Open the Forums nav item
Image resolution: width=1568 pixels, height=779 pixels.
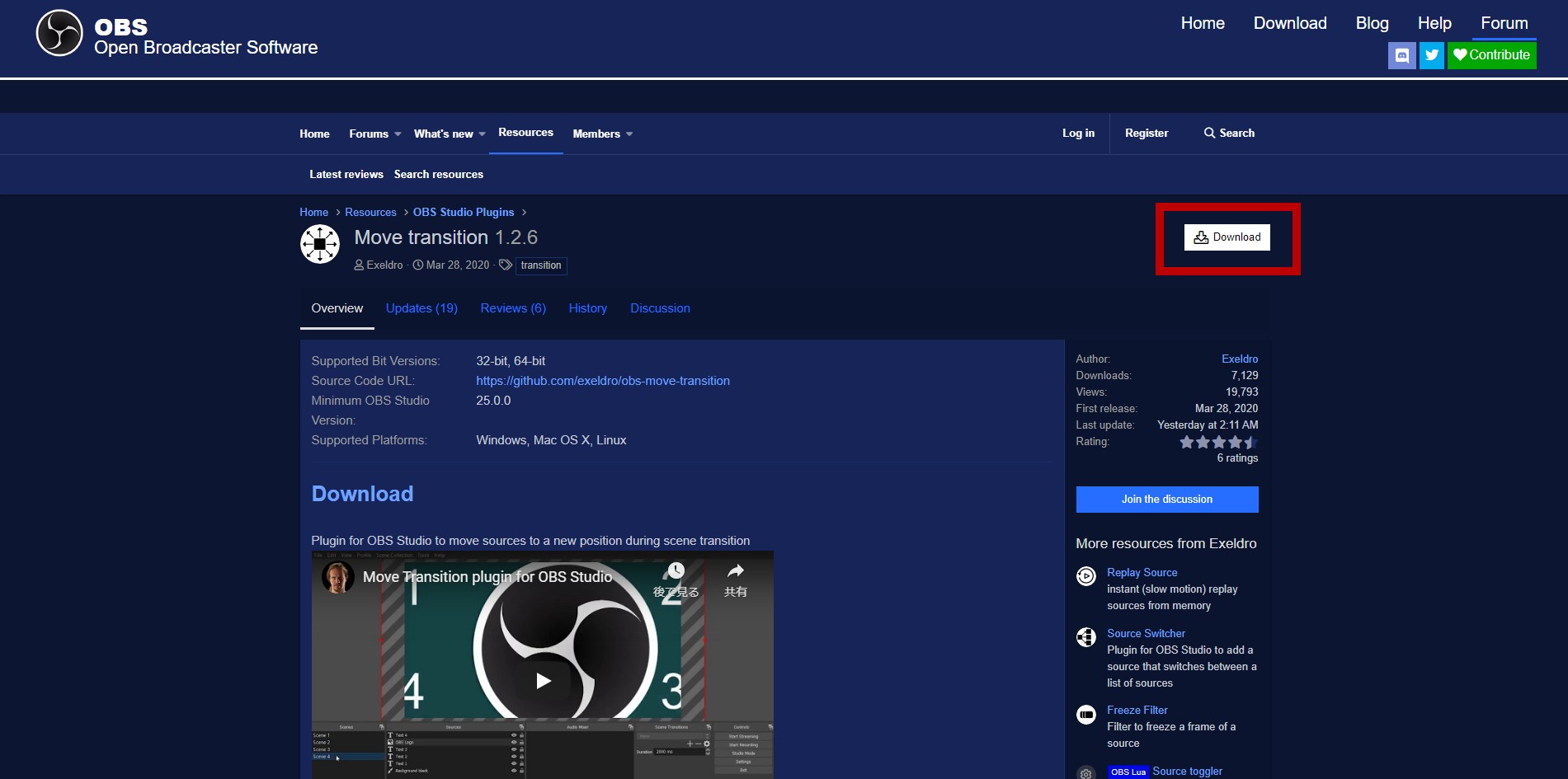(368, 134)
